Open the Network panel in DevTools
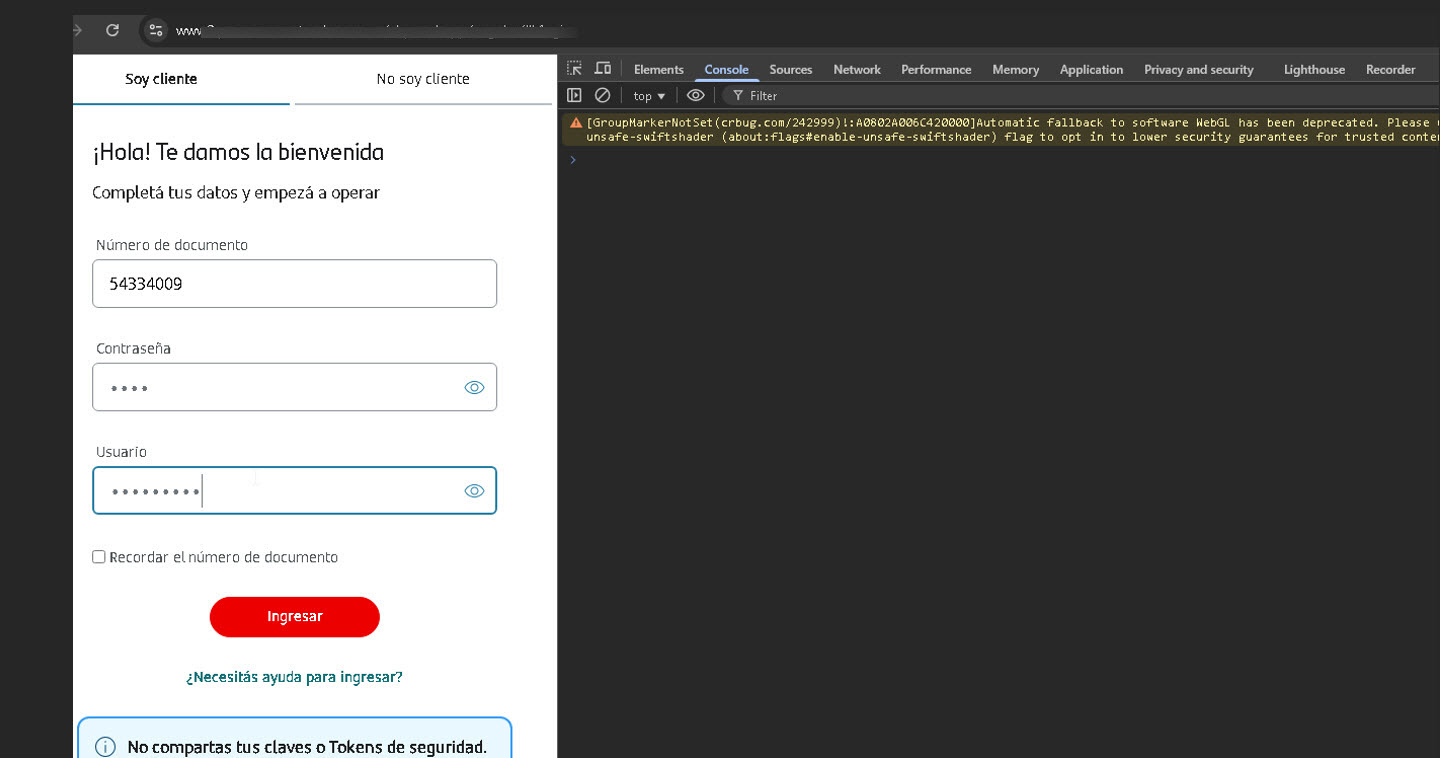This screenshot has width=1440, height=758. click(x=856, y=69)
